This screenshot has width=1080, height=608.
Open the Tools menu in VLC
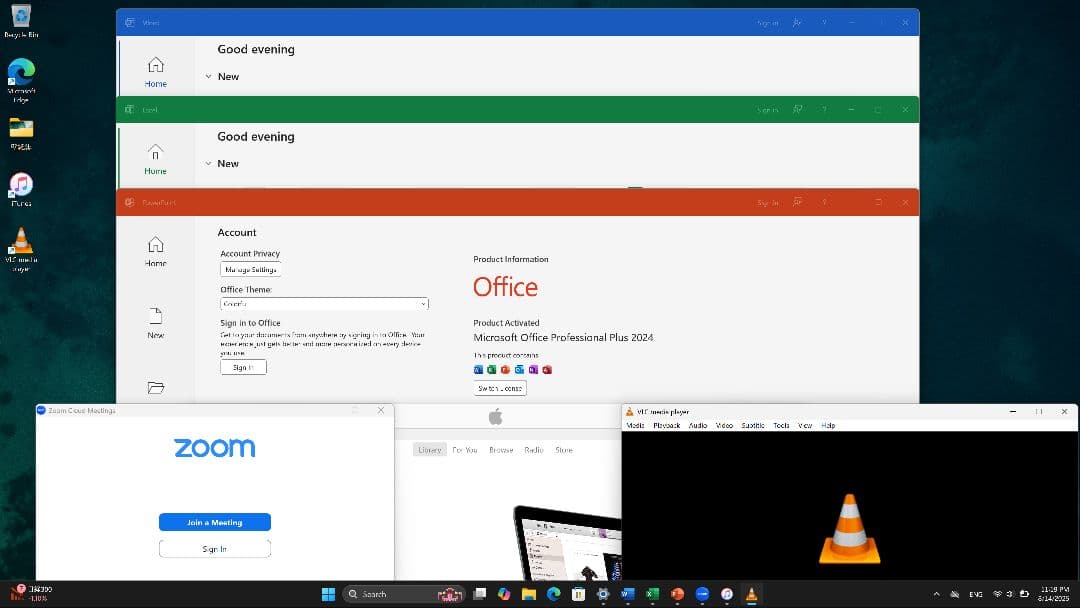(781, 425)
